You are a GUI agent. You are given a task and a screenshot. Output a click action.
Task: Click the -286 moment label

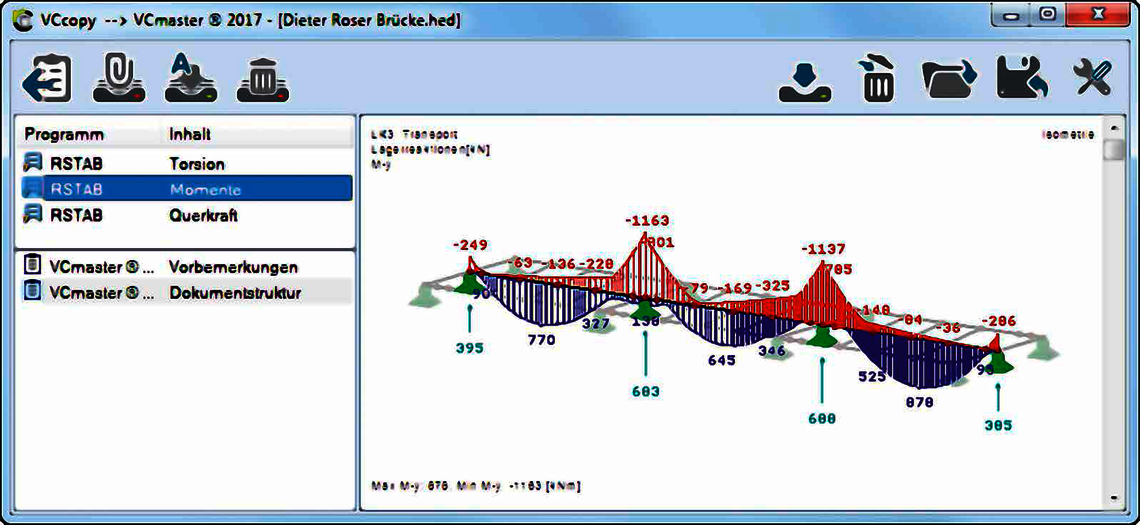pos(999,321)
